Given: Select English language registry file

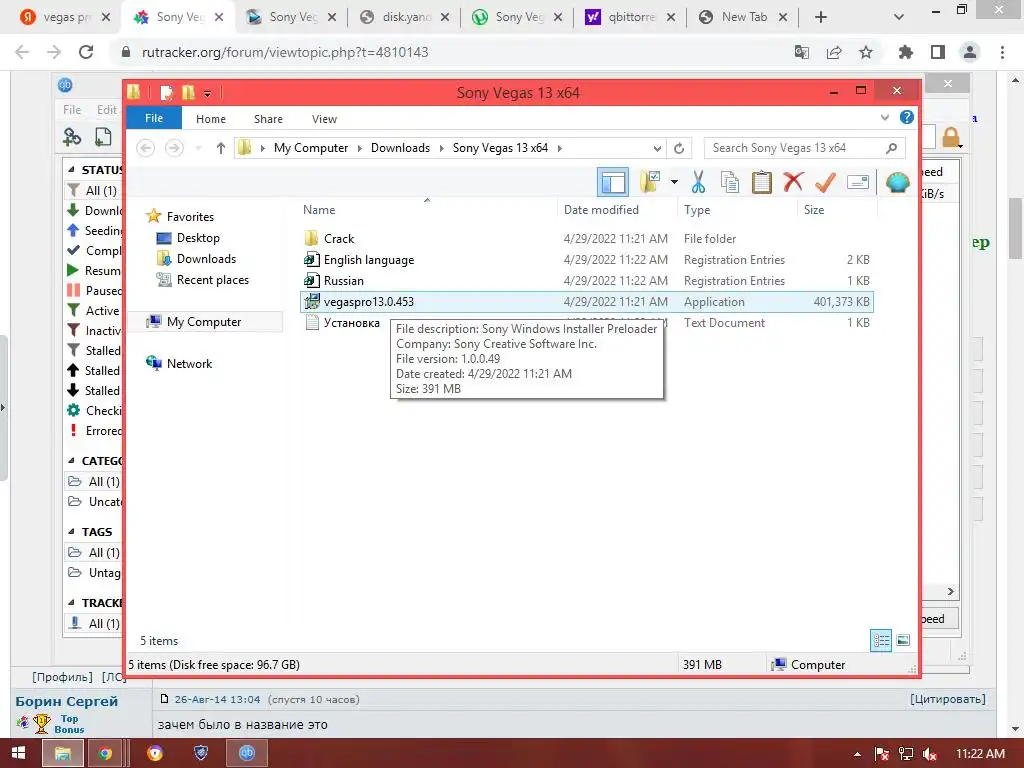Looking at the screenshot, I should coord(369,260).
